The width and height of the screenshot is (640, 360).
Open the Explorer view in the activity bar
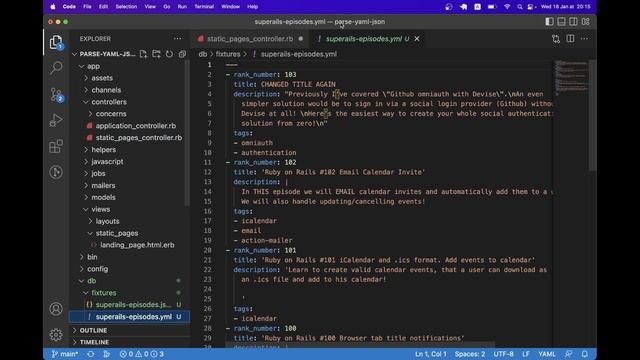pos(56,42)
